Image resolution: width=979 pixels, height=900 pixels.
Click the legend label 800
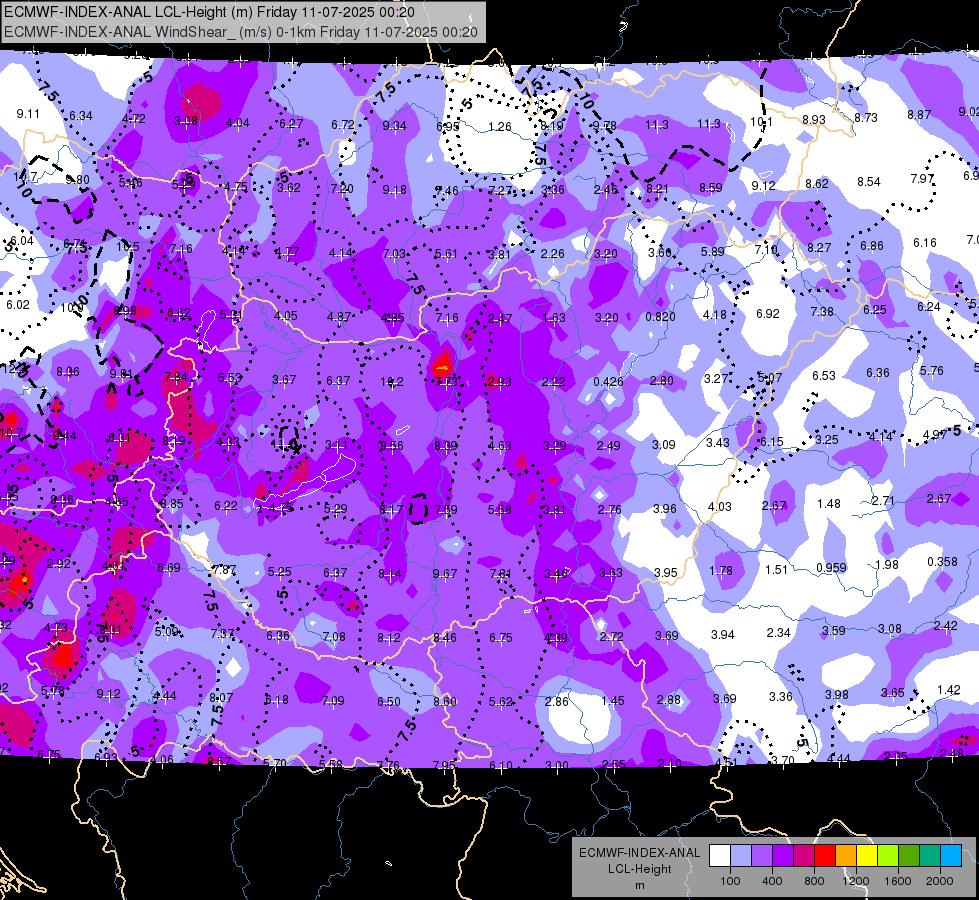click(x=814, y=881)
